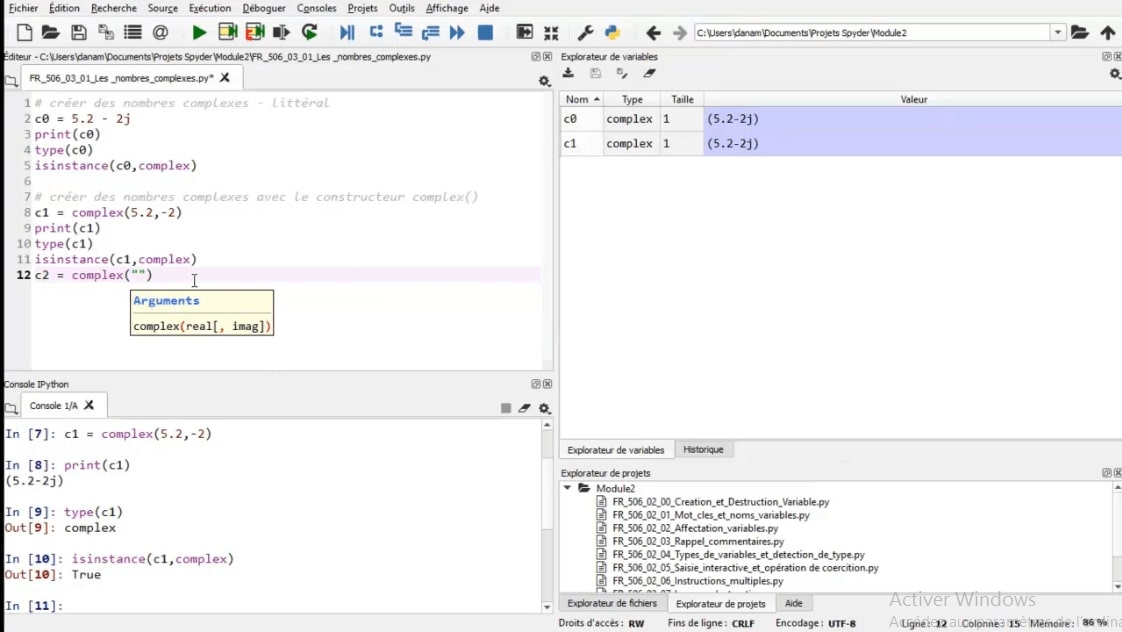1122x632 pixels.
Task: Collapse the Module2 folder in project explorer
Action: pos(568,489)
